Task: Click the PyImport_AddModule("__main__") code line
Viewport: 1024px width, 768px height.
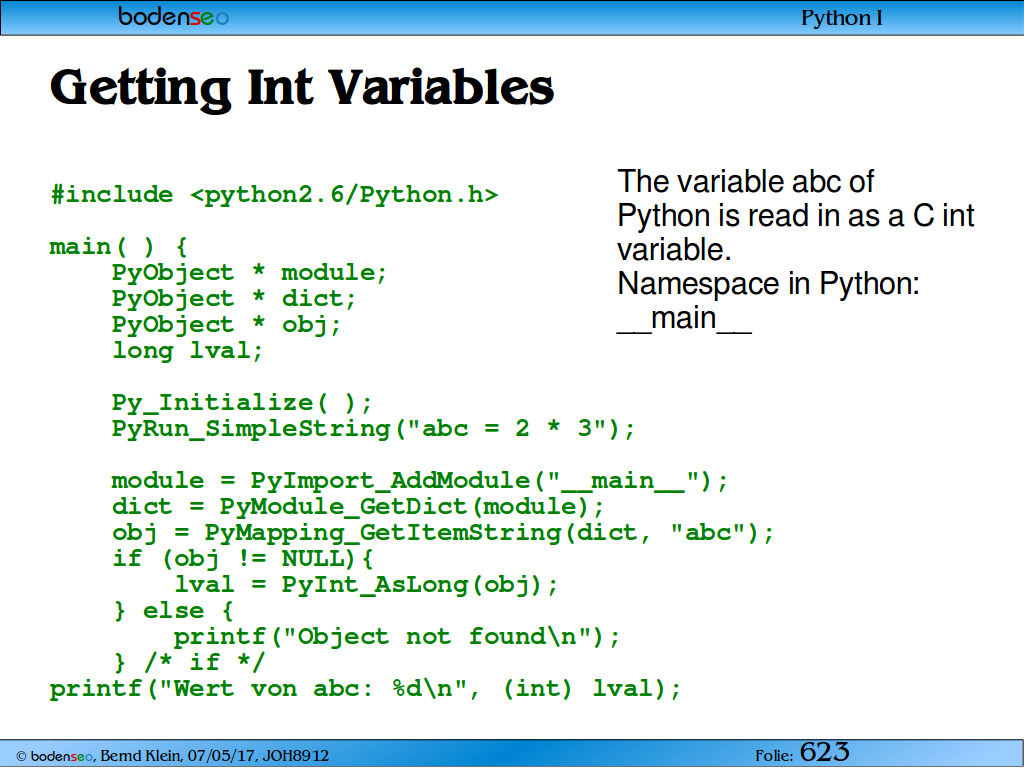Action: [x=419, y=481]
